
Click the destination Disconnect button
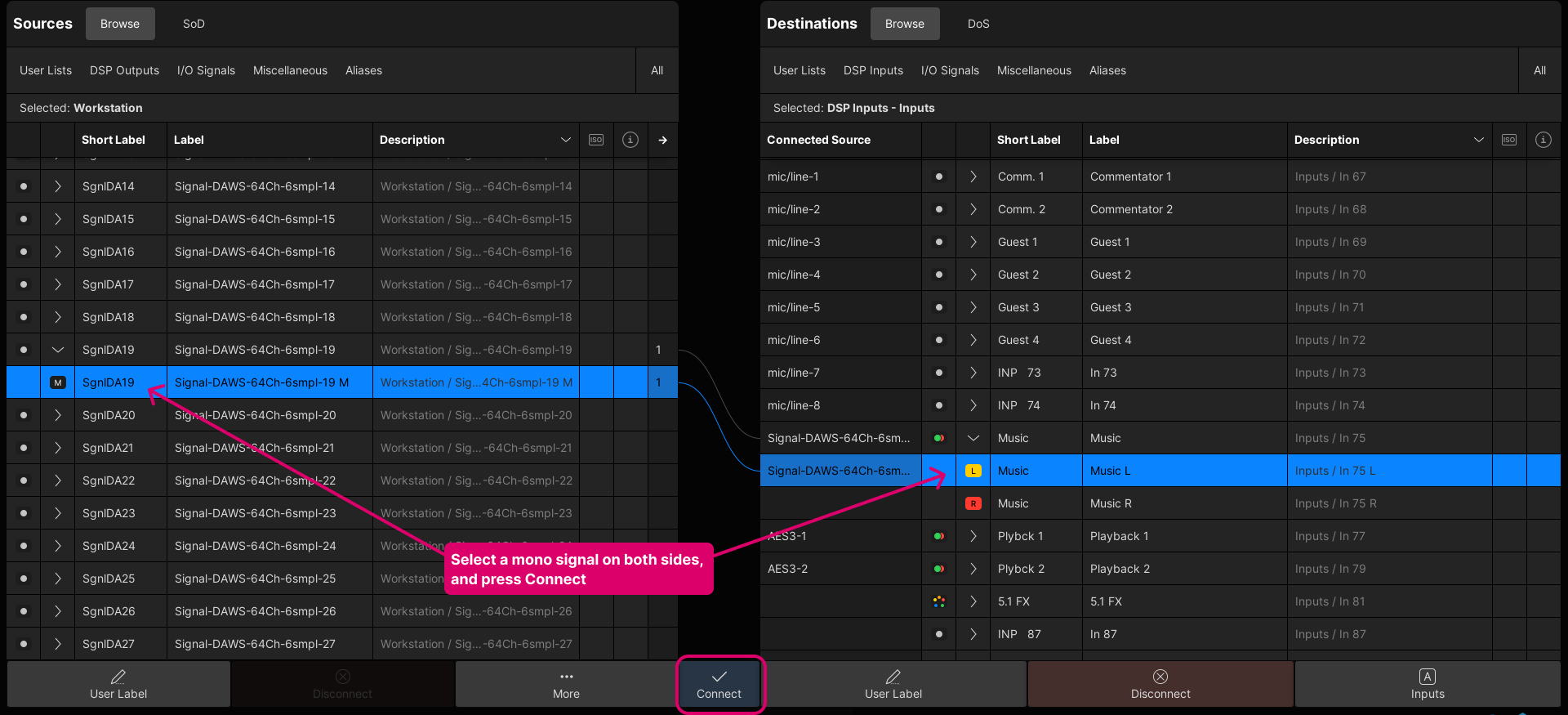coord(1160,684)
